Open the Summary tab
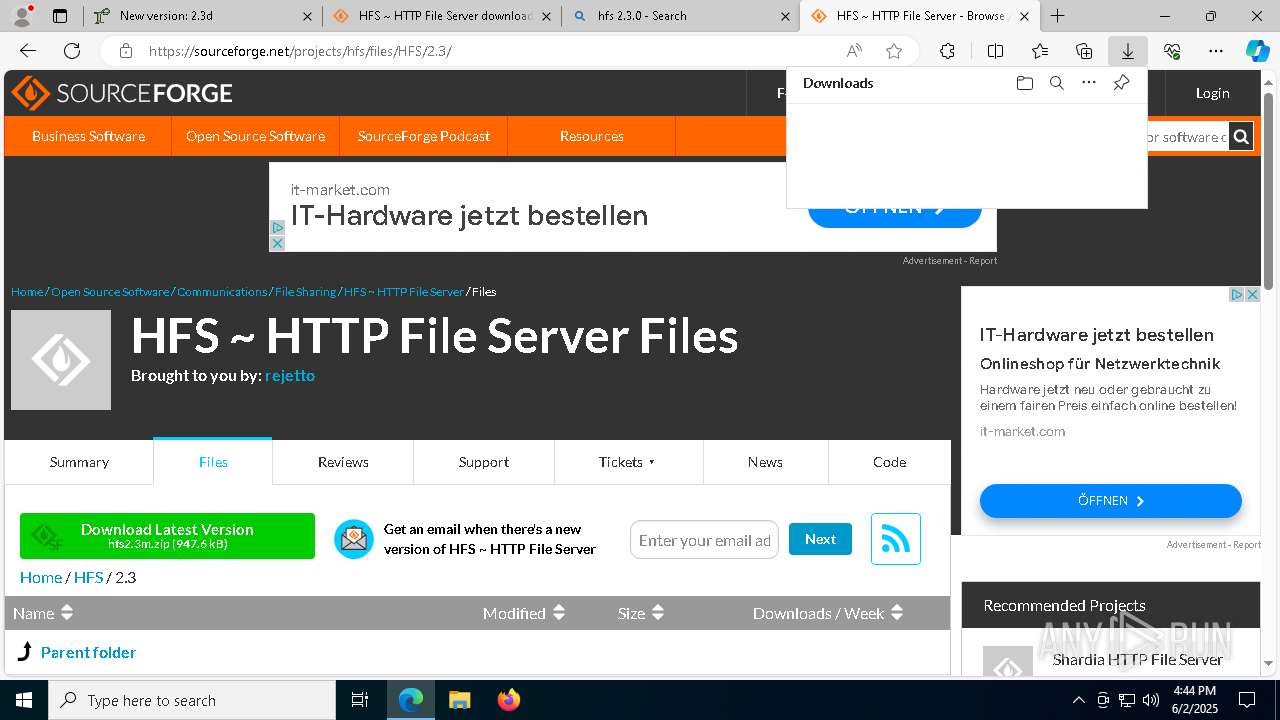The image size is (1280, 720). point(79,462)
